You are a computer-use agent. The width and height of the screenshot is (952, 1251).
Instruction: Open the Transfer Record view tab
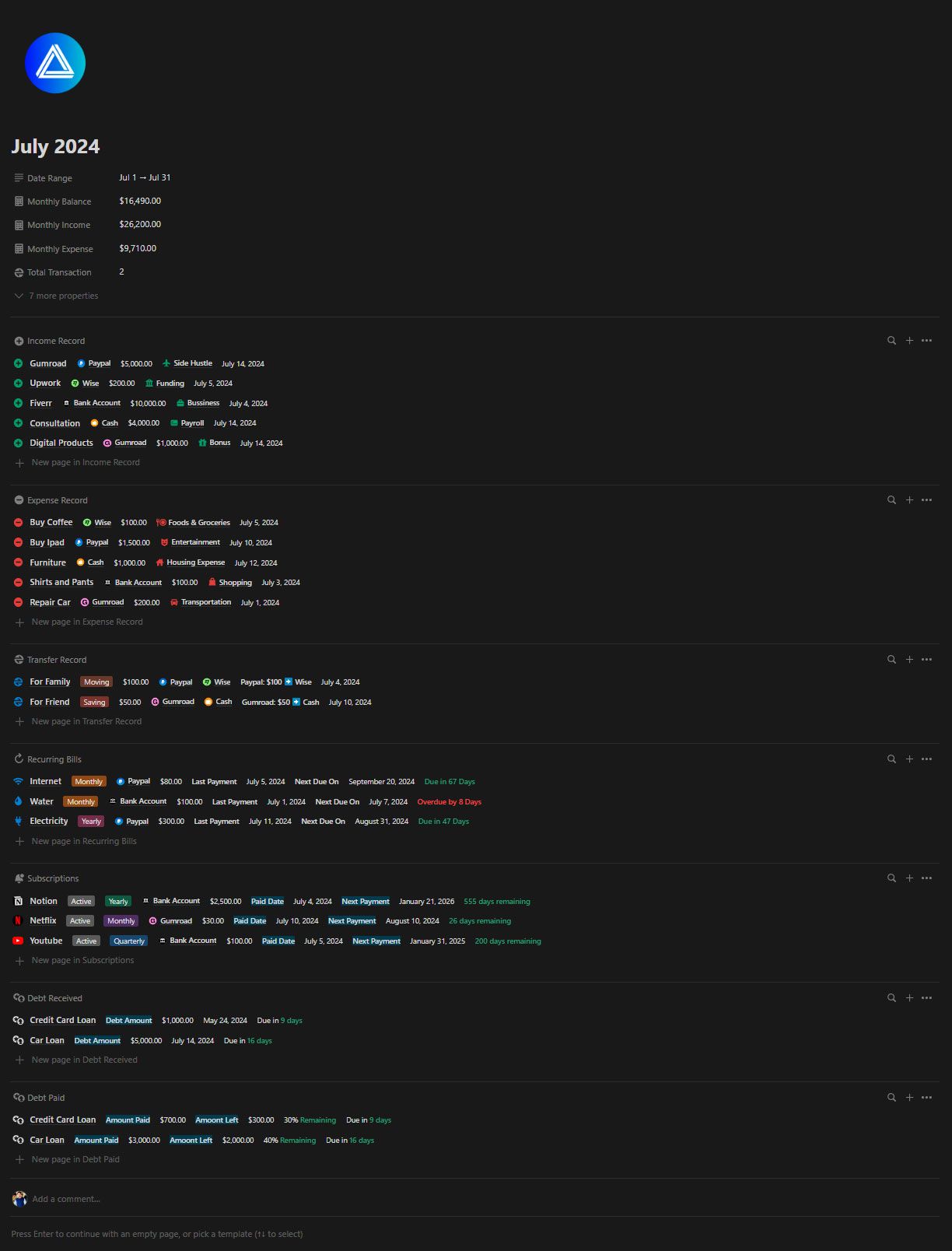(51, 660)
